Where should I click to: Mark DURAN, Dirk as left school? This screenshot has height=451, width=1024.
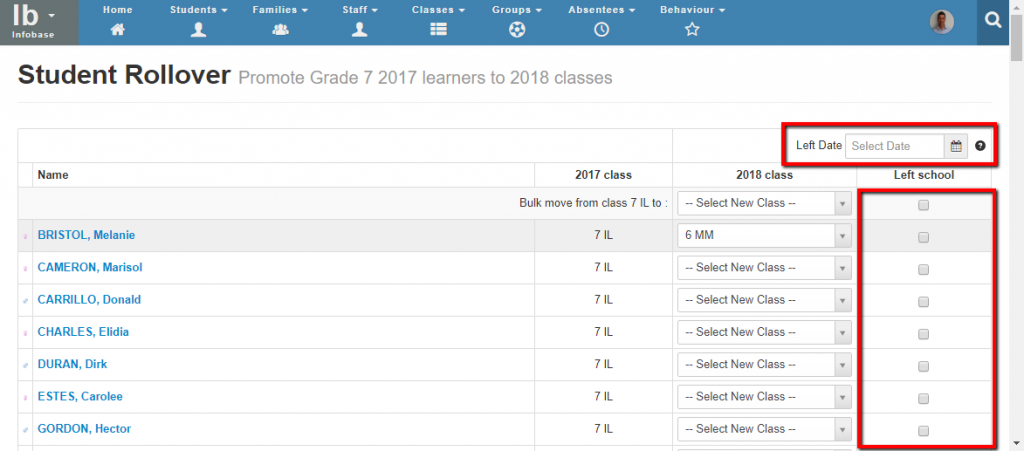pyautogui.click(x=923, y=366)
